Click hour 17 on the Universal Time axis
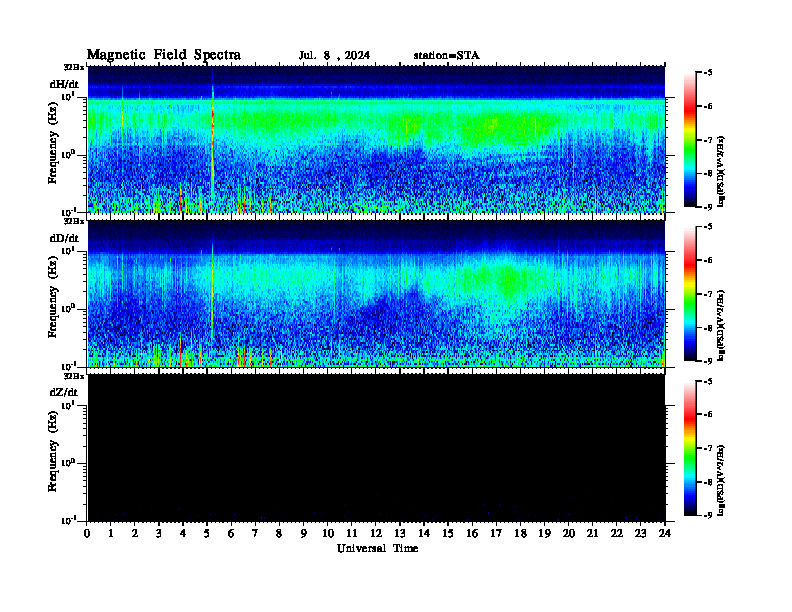The height and width of the screenshot is (612, 792). (496, 534)
